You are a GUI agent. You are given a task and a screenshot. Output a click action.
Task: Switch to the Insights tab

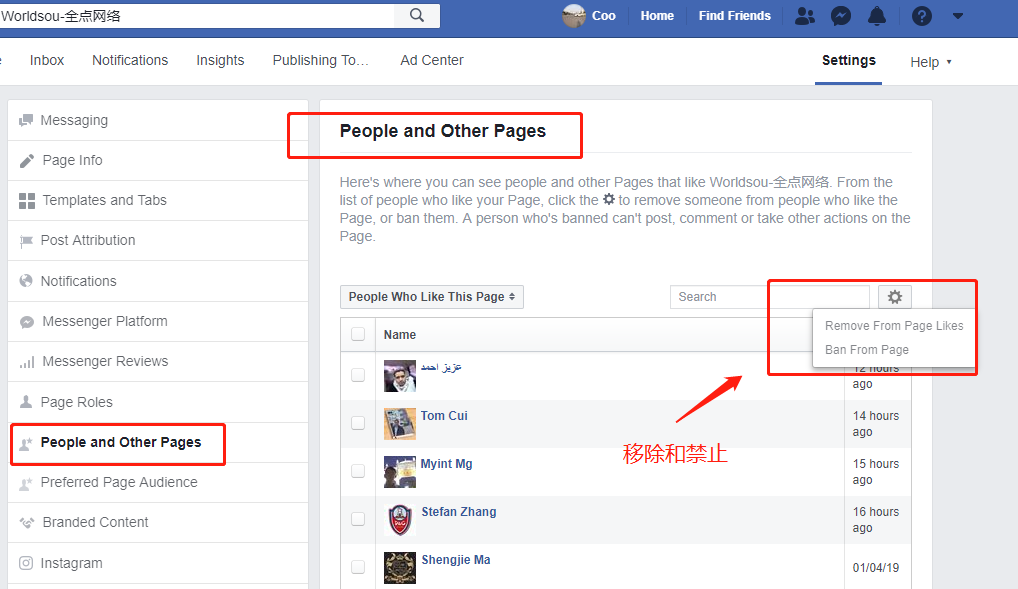pyautogui.click(x=220, y=60)
